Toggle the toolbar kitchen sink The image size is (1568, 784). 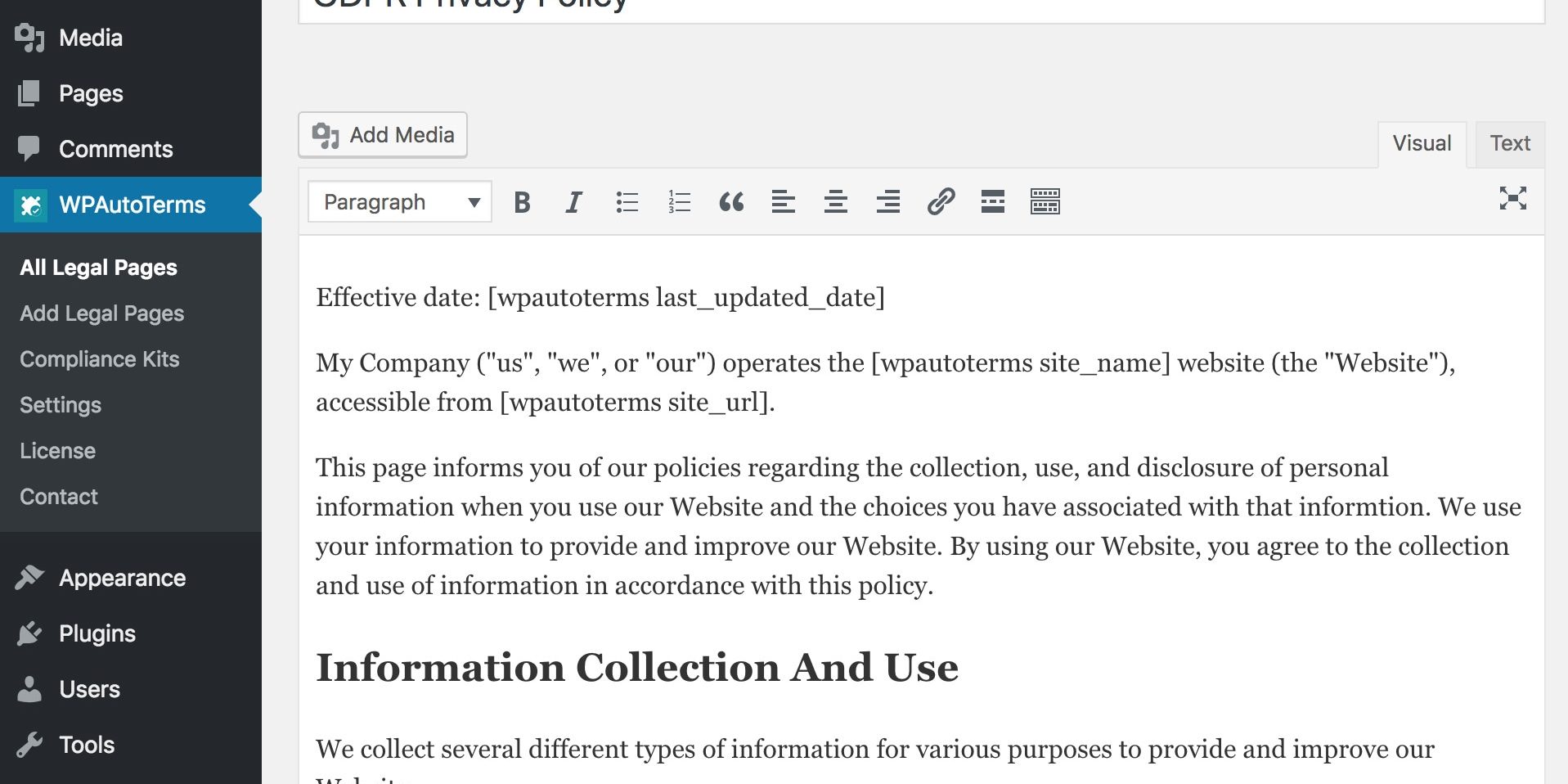(1045, 202)
